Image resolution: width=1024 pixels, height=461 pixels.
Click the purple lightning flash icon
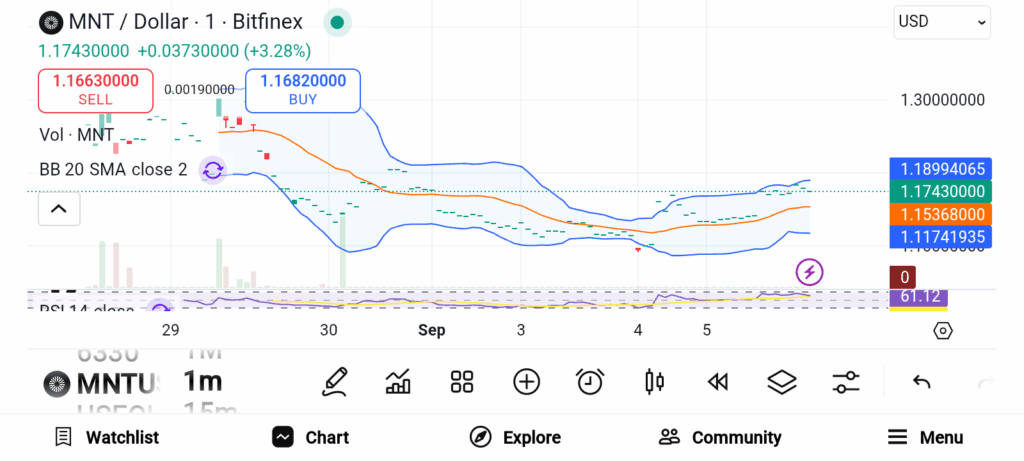(x=809, y=272)
